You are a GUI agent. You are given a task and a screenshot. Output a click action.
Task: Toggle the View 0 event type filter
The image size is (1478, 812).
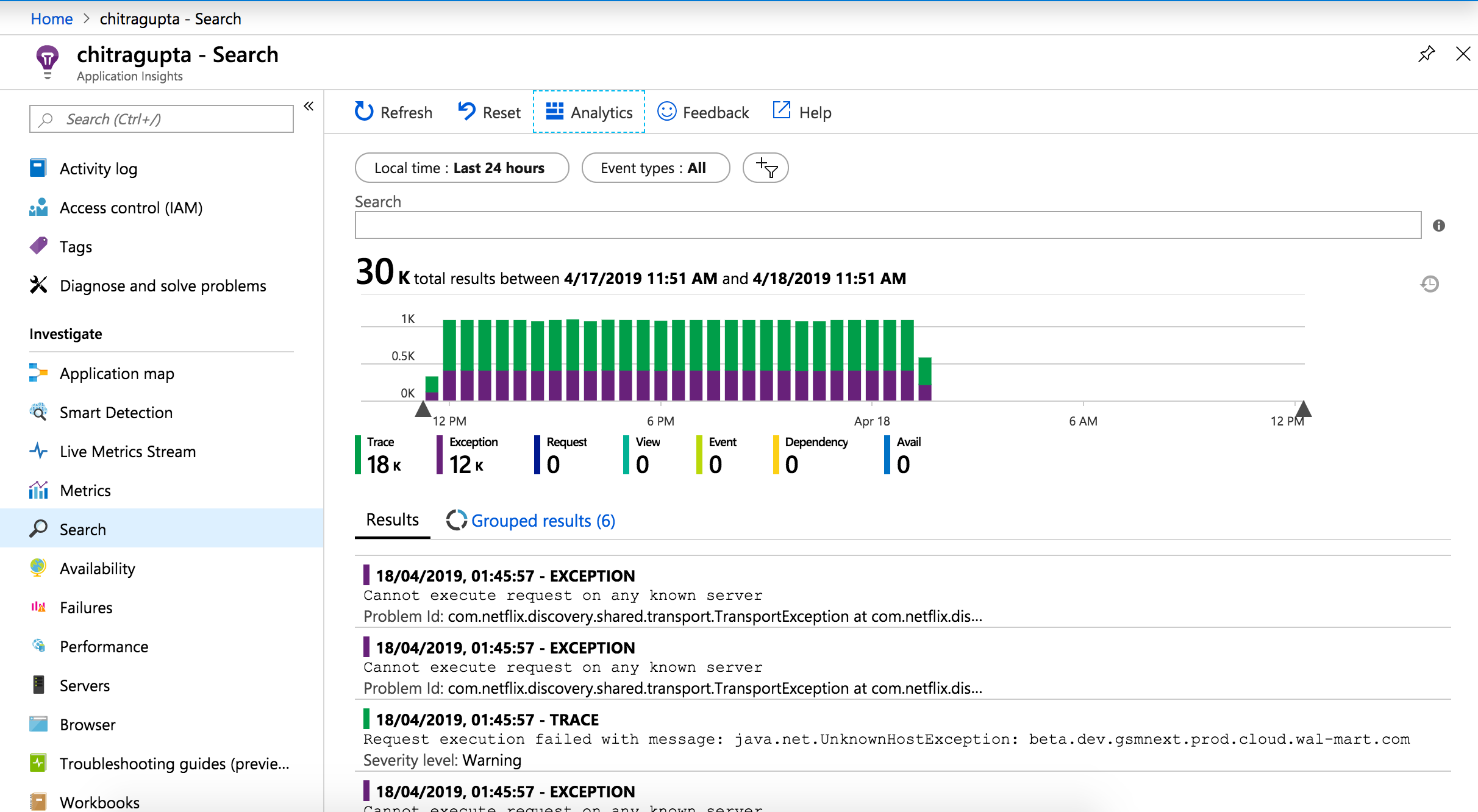pyautogui.click(x=641, y=455)
